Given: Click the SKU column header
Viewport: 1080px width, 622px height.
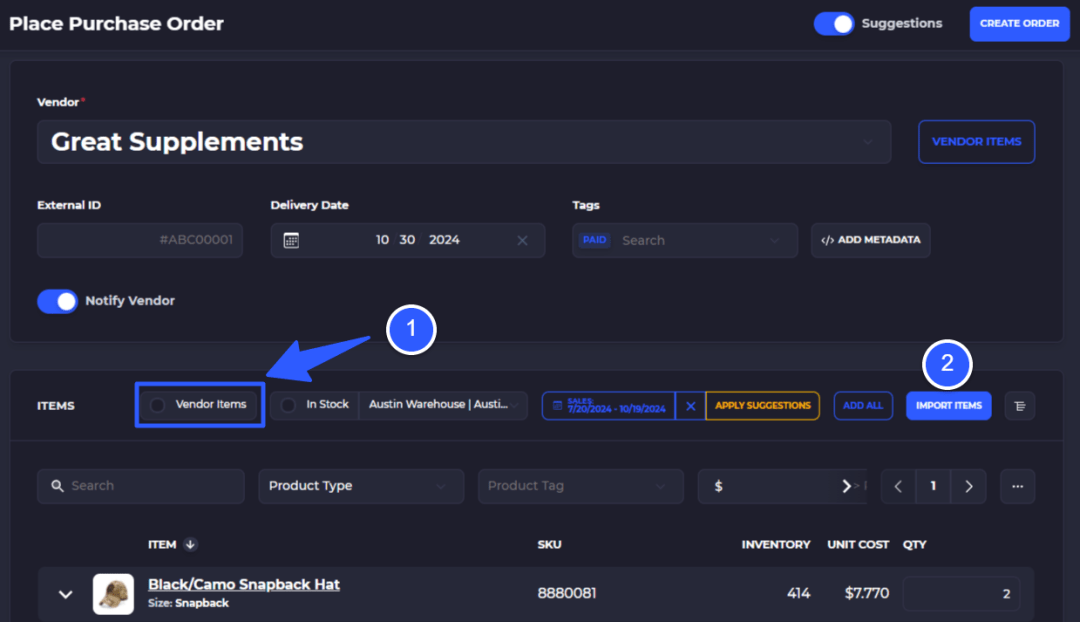Looking at the screenshot, I should tap(549, 545).
